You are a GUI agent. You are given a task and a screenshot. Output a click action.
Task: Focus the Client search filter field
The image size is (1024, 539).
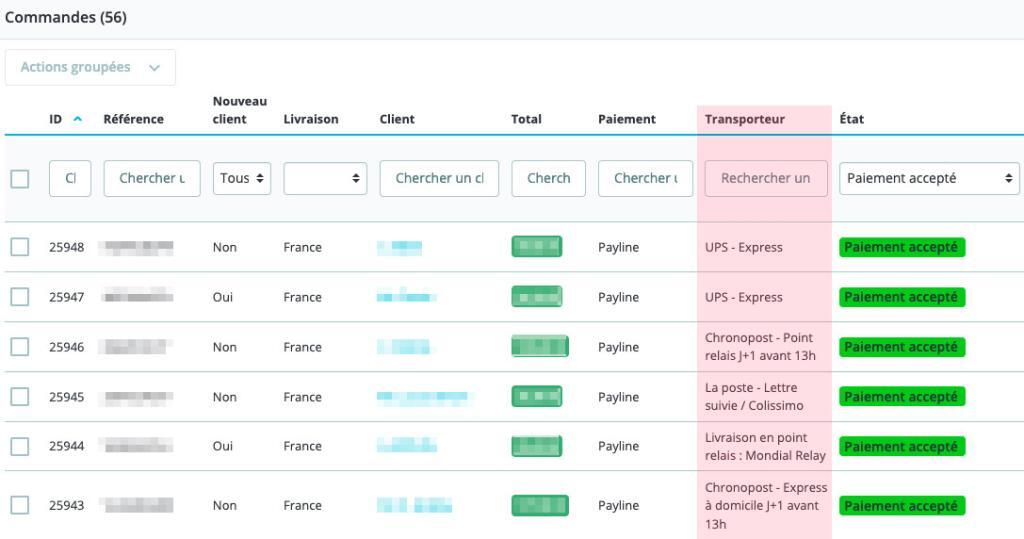[439, 179]
